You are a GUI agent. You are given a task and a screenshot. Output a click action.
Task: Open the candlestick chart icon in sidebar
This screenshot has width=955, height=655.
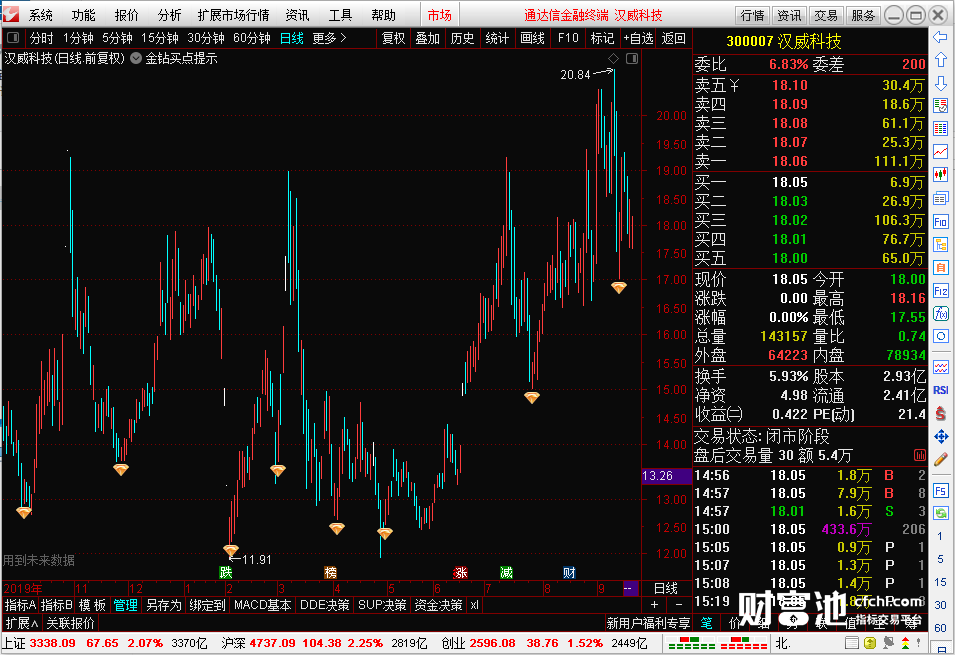click(940, 174)
